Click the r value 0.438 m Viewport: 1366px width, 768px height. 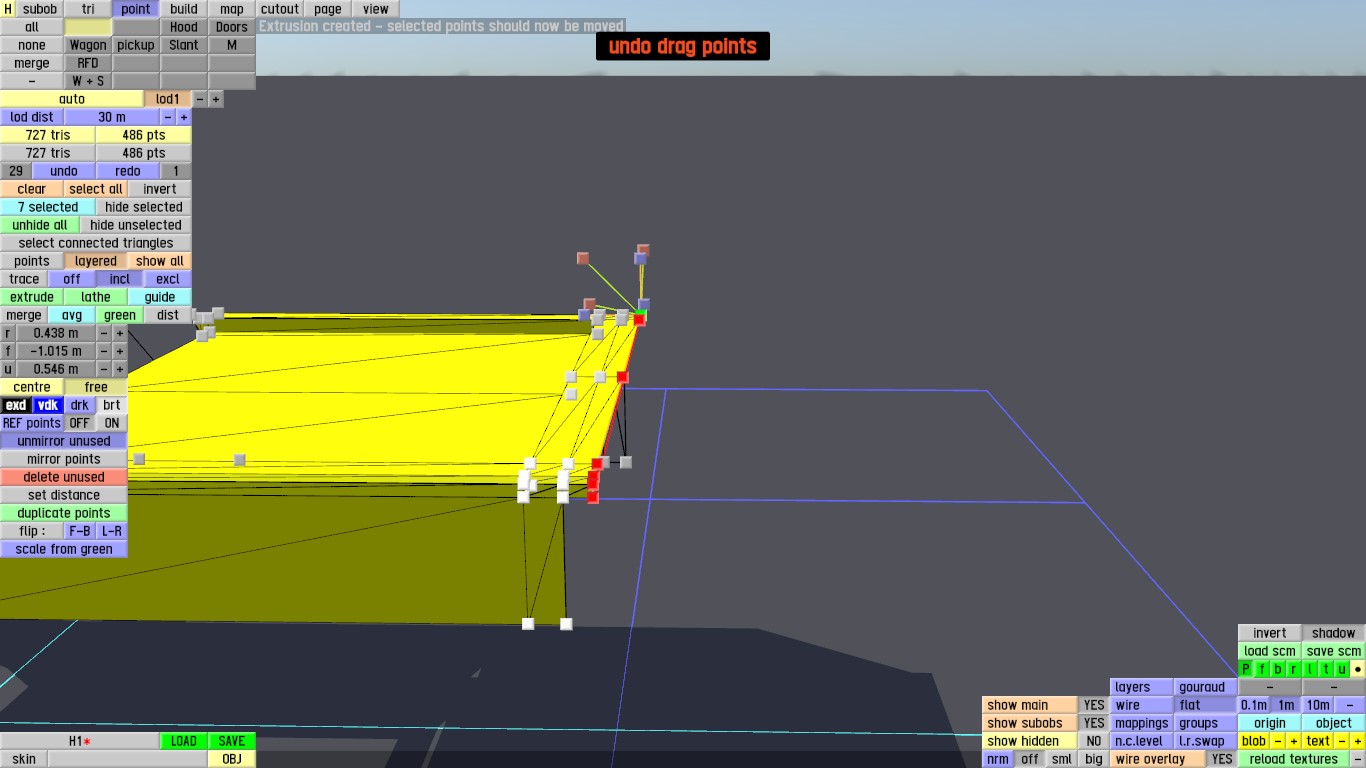[x=56, y=333]
